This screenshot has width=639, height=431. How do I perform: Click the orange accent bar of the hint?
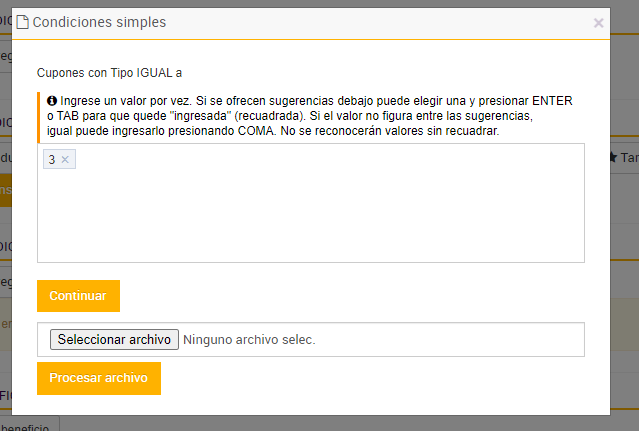pos(38,116)
